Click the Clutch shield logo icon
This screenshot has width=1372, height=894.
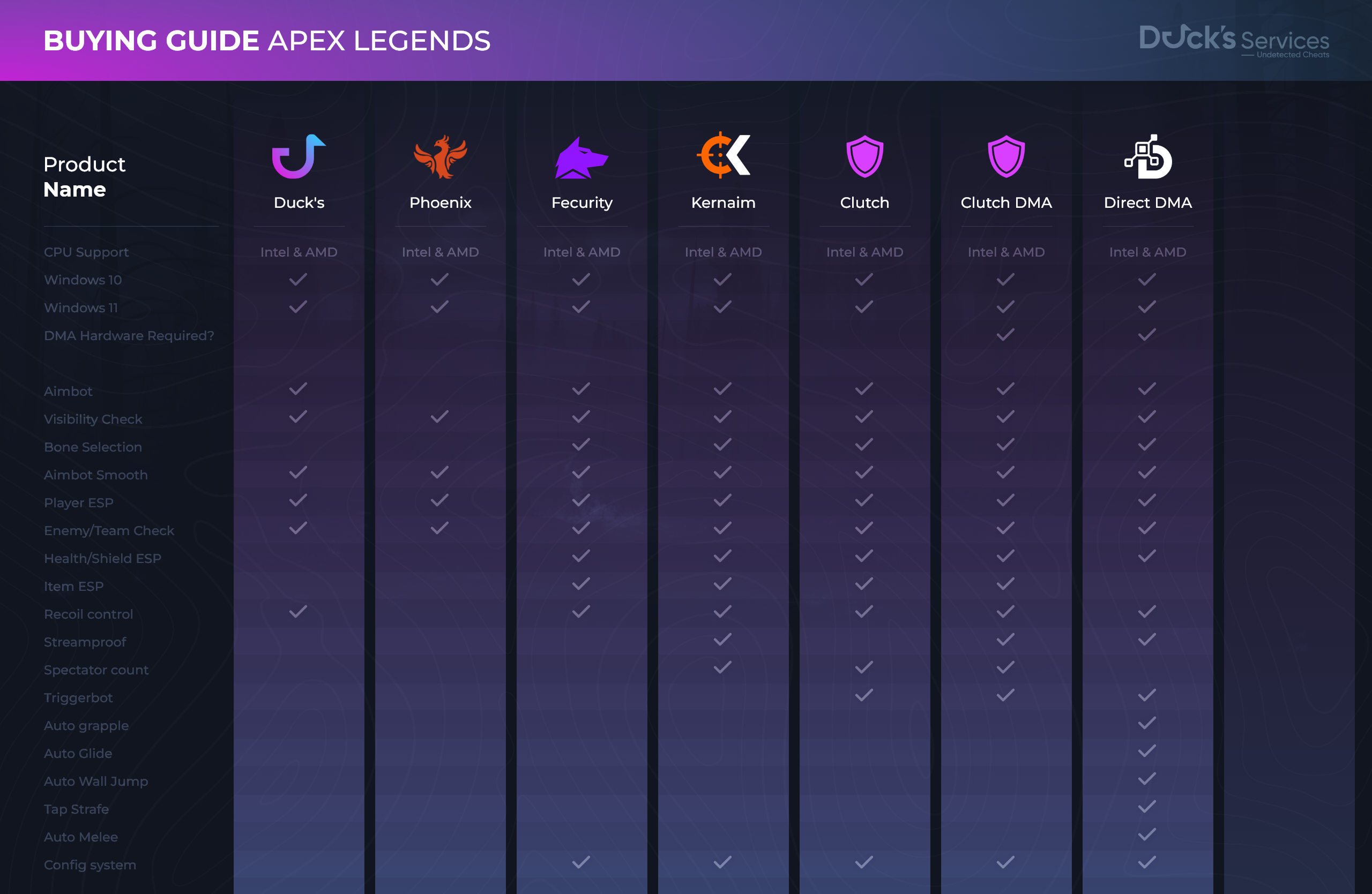tap(864, 157)
